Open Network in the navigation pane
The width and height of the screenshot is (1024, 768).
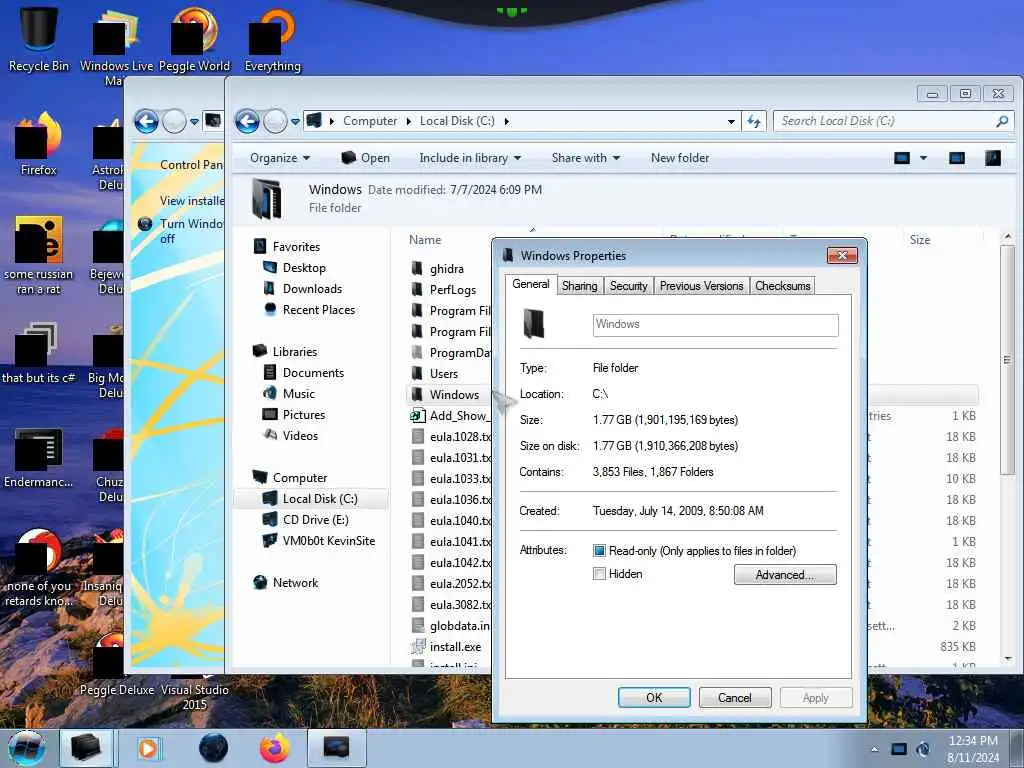coord(295,583)
